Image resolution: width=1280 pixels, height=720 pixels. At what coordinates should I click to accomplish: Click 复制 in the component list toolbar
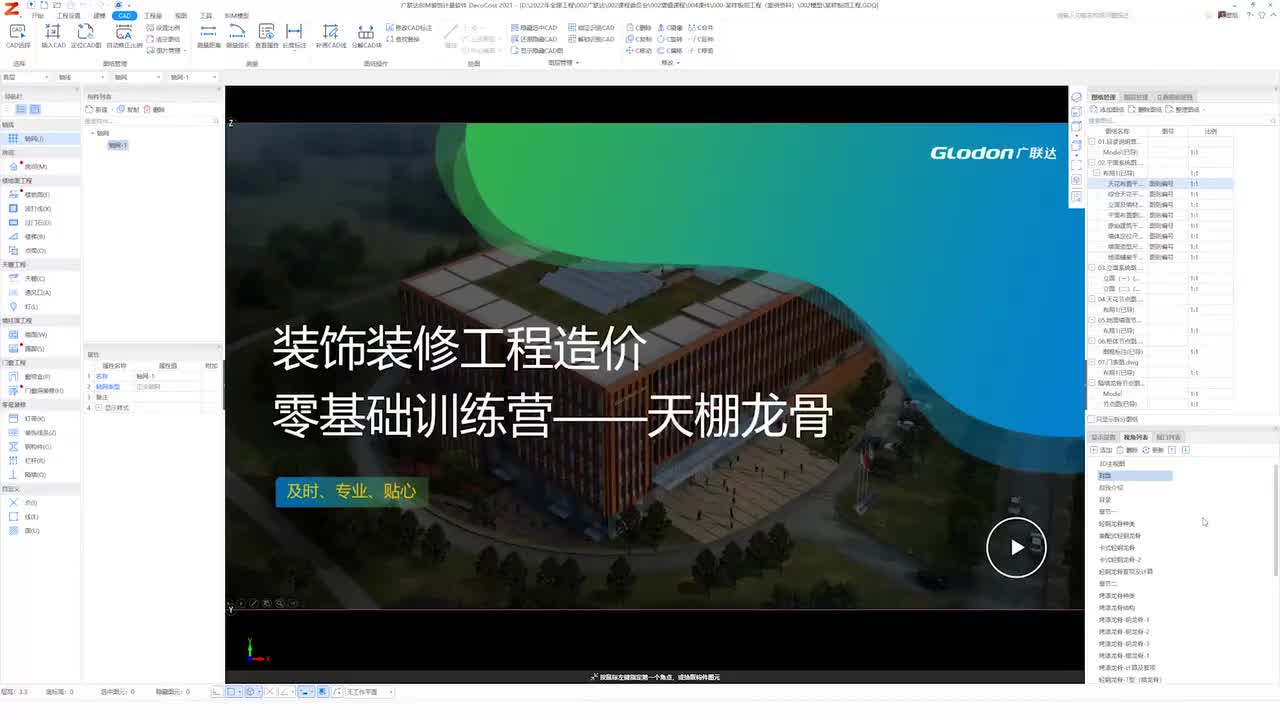tap(128, 109)
